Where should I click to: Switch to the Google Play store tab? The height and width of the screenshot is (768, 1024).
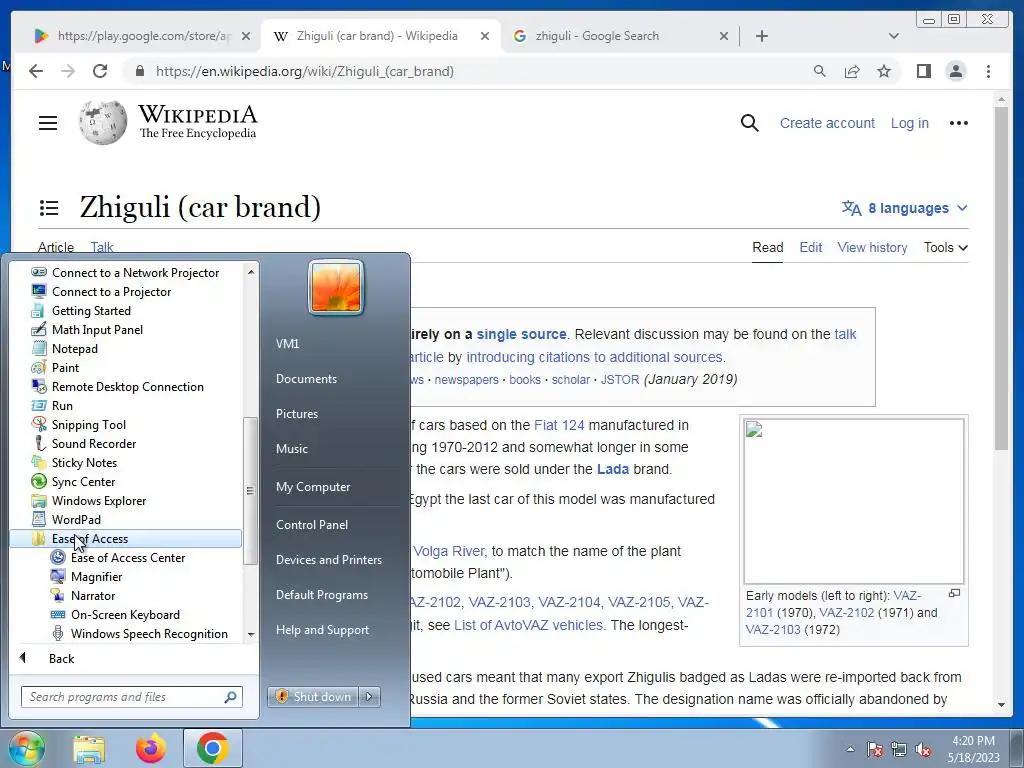click(143, 36)
